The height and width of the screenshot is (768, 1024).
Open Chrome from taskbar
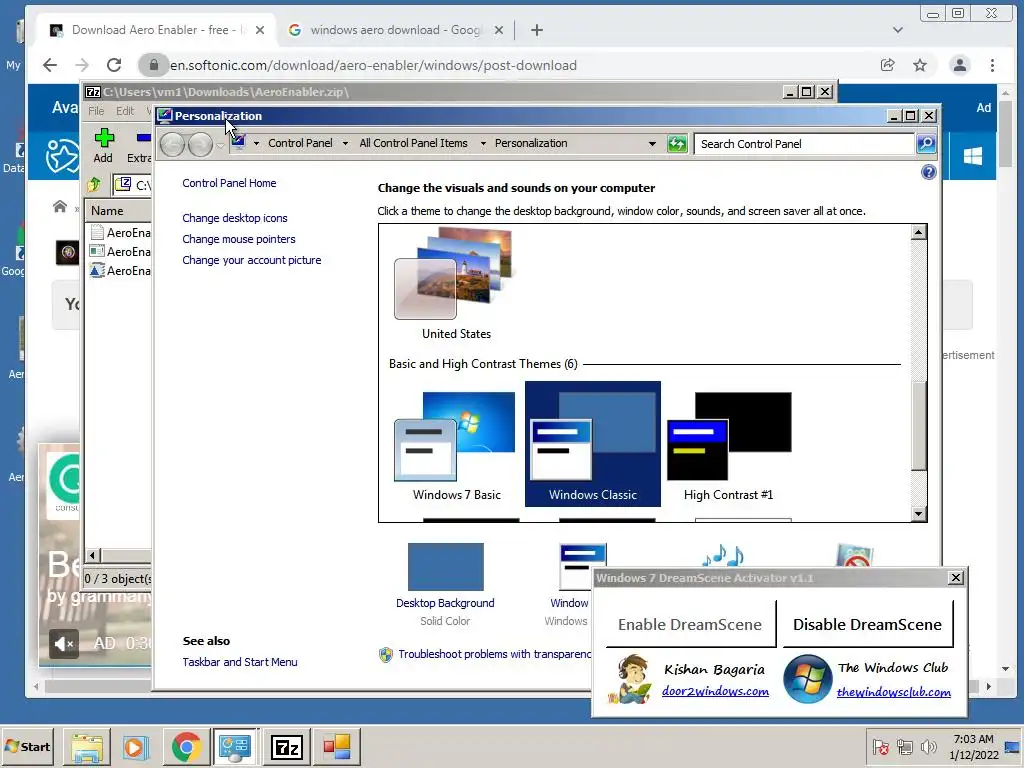tap(186, 746)
